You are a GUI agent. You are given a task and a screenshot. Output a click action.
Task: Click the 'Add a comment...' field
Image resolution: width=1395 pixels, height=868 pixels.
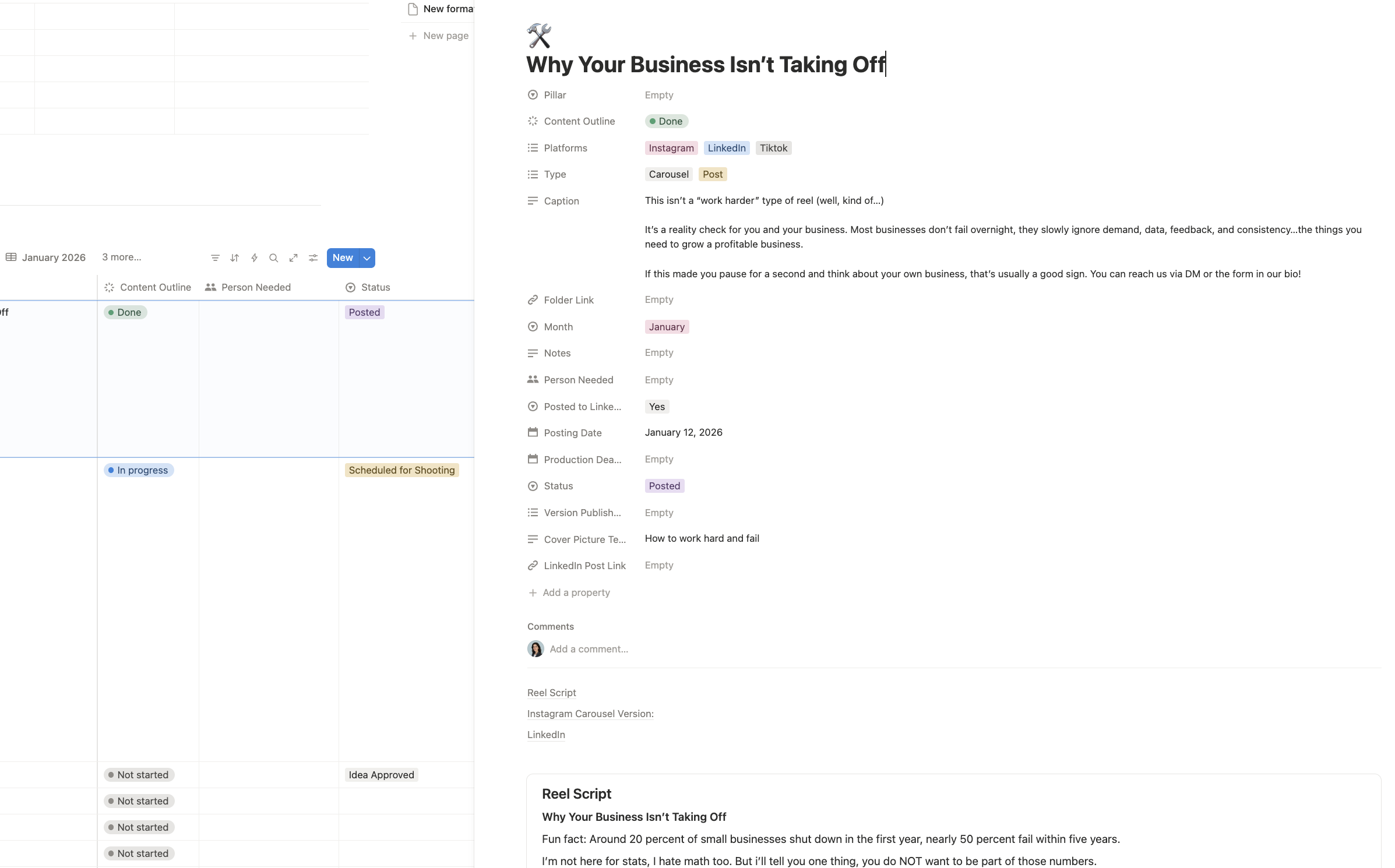tap(589, 649)
